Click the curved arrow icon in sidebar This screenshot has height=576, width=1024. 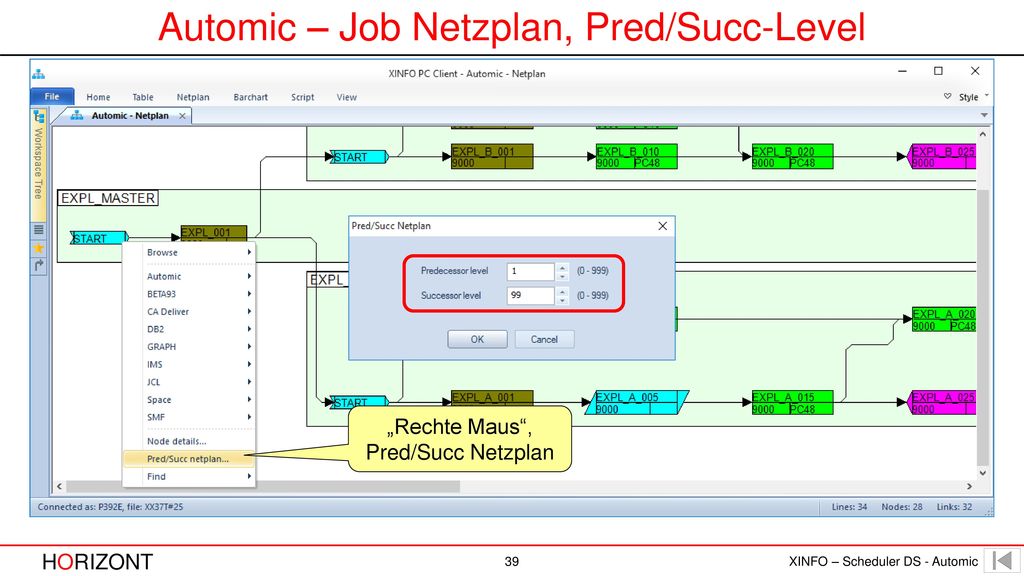click(x=39, y=265)
